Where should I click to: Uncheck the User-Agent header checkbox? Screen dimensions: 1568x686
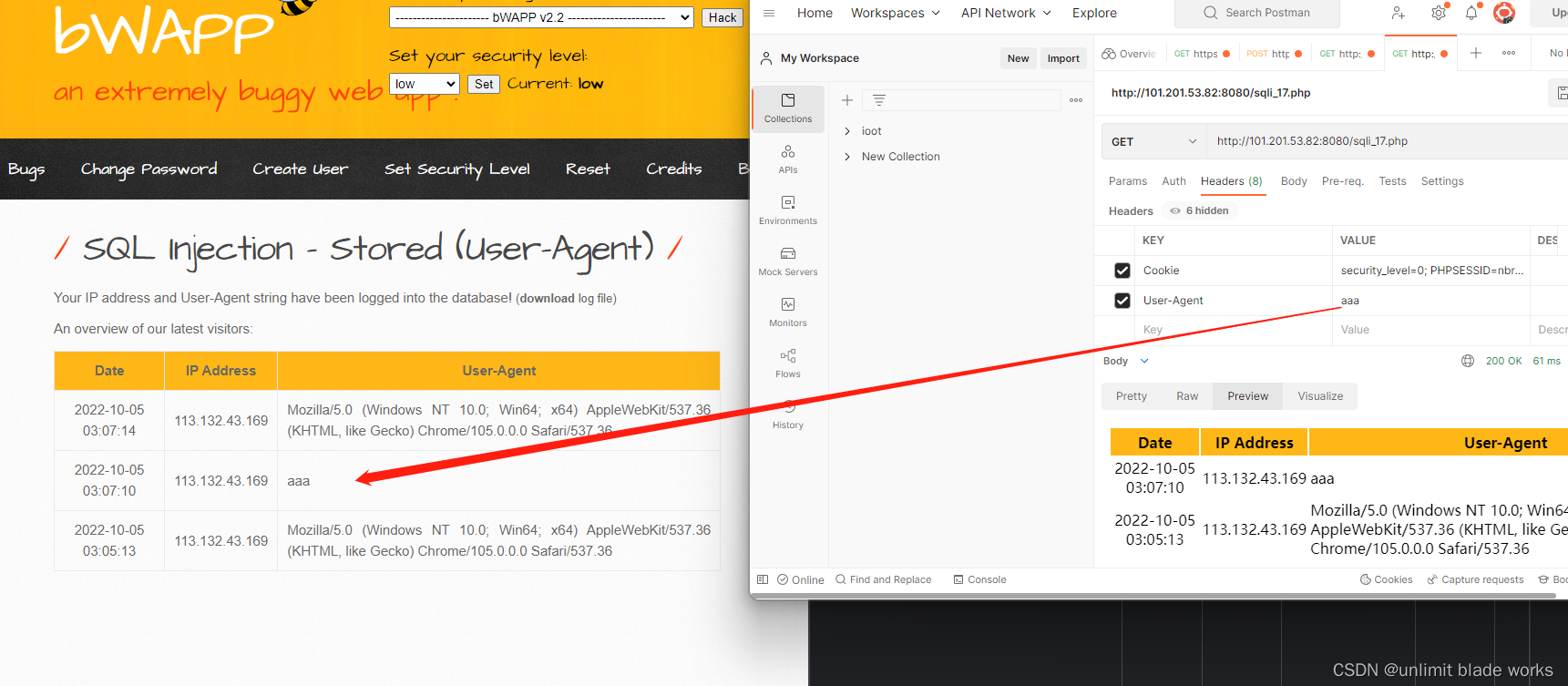[x=1122, y=301]
